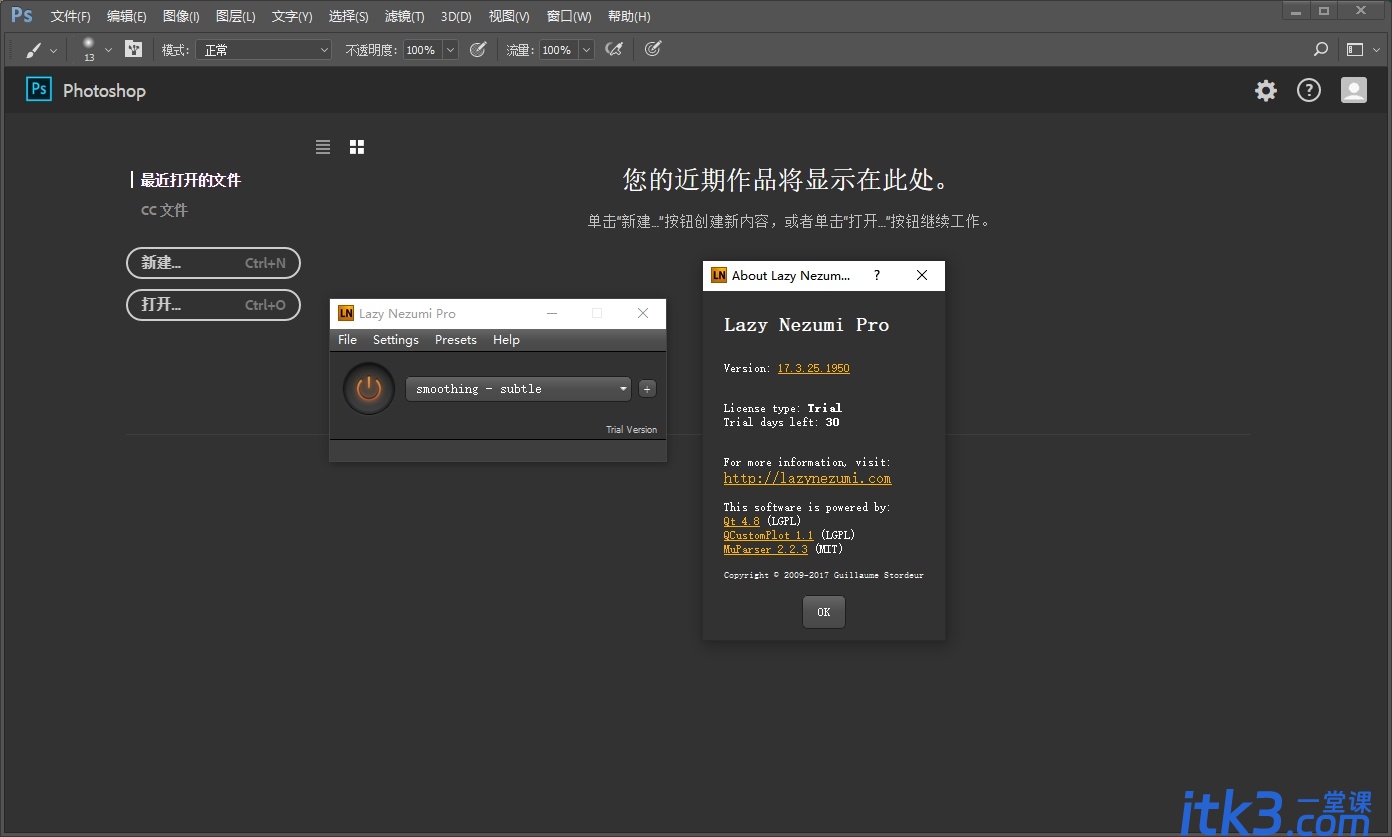Close the Lazy Nezumi Pro window
This screenshot has width=1392, height=837.
pyautogui.click(x=643, y=313)
